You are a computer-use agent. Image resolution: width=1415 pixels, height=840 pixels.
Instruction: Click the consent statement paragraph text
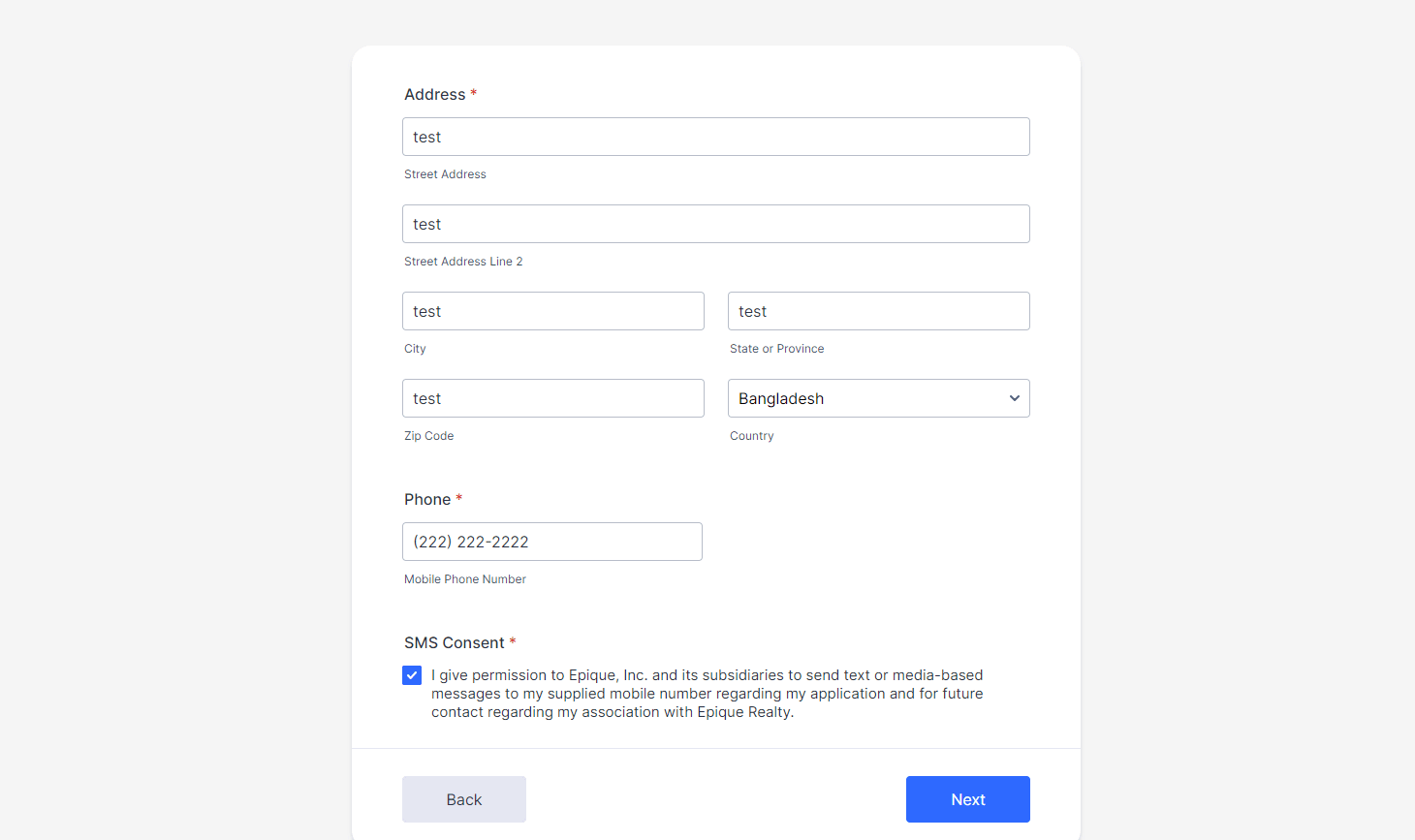click(707, 693)
